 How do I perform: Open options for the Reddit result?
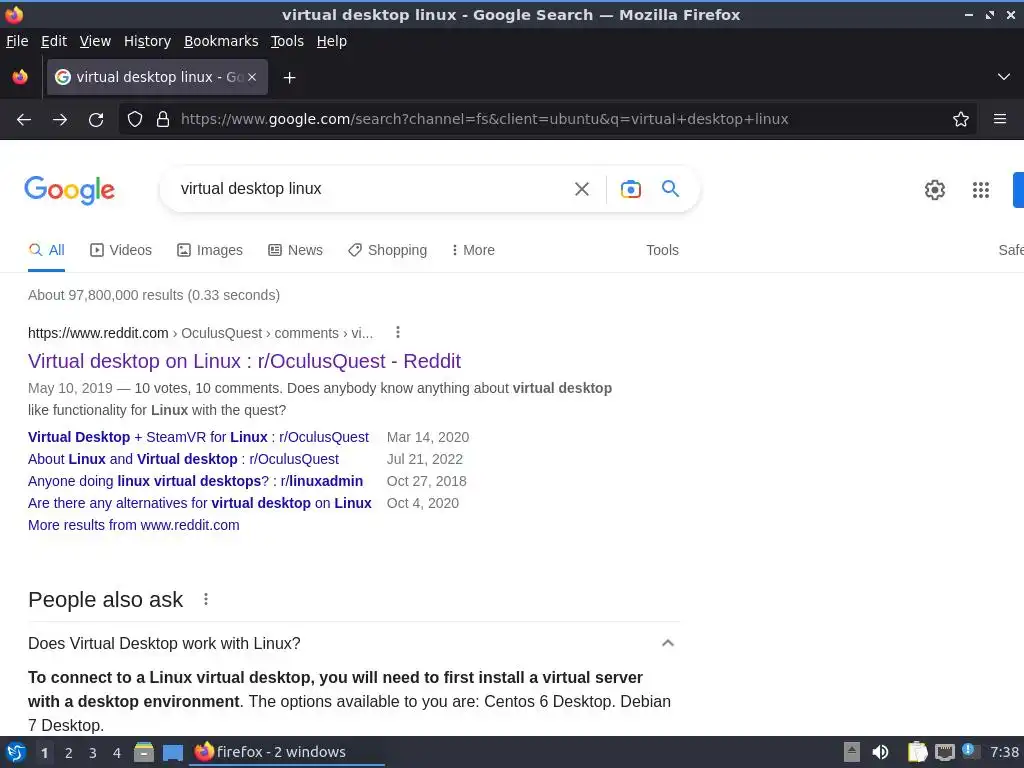click(398, 332)
